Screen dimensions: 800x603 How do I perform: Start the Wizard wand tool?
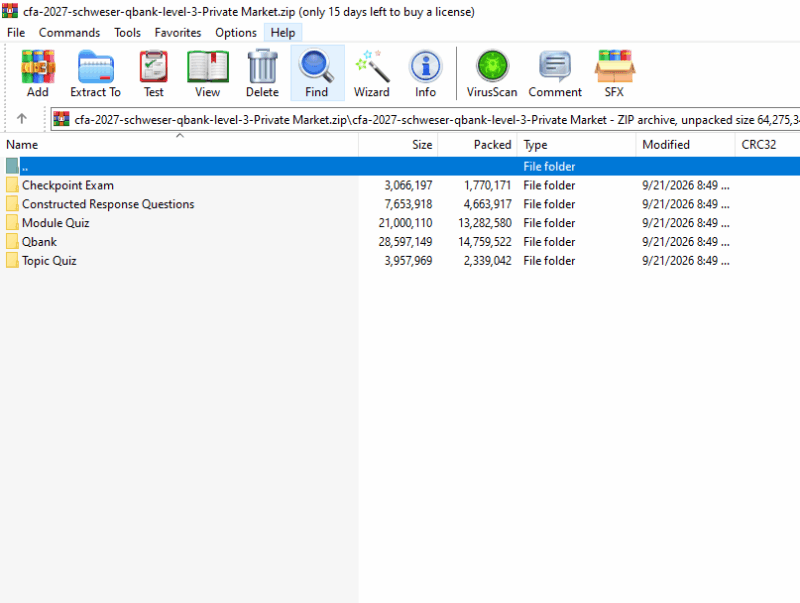click(x=372, y=73)
